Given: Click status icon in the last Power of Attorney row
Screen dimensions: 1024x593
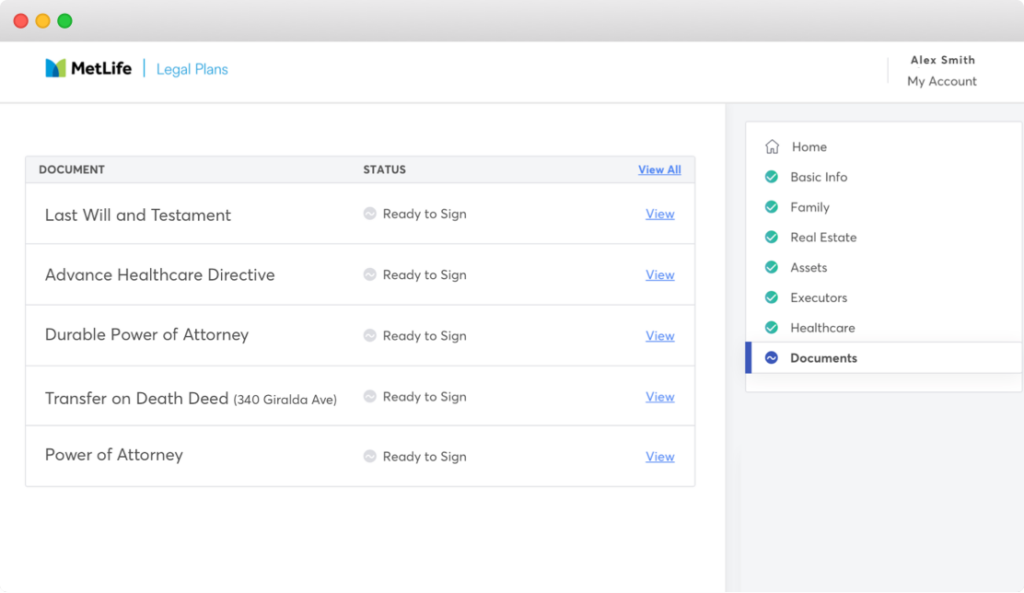Looking at the screenshot, I should click(x=370, y=456).
